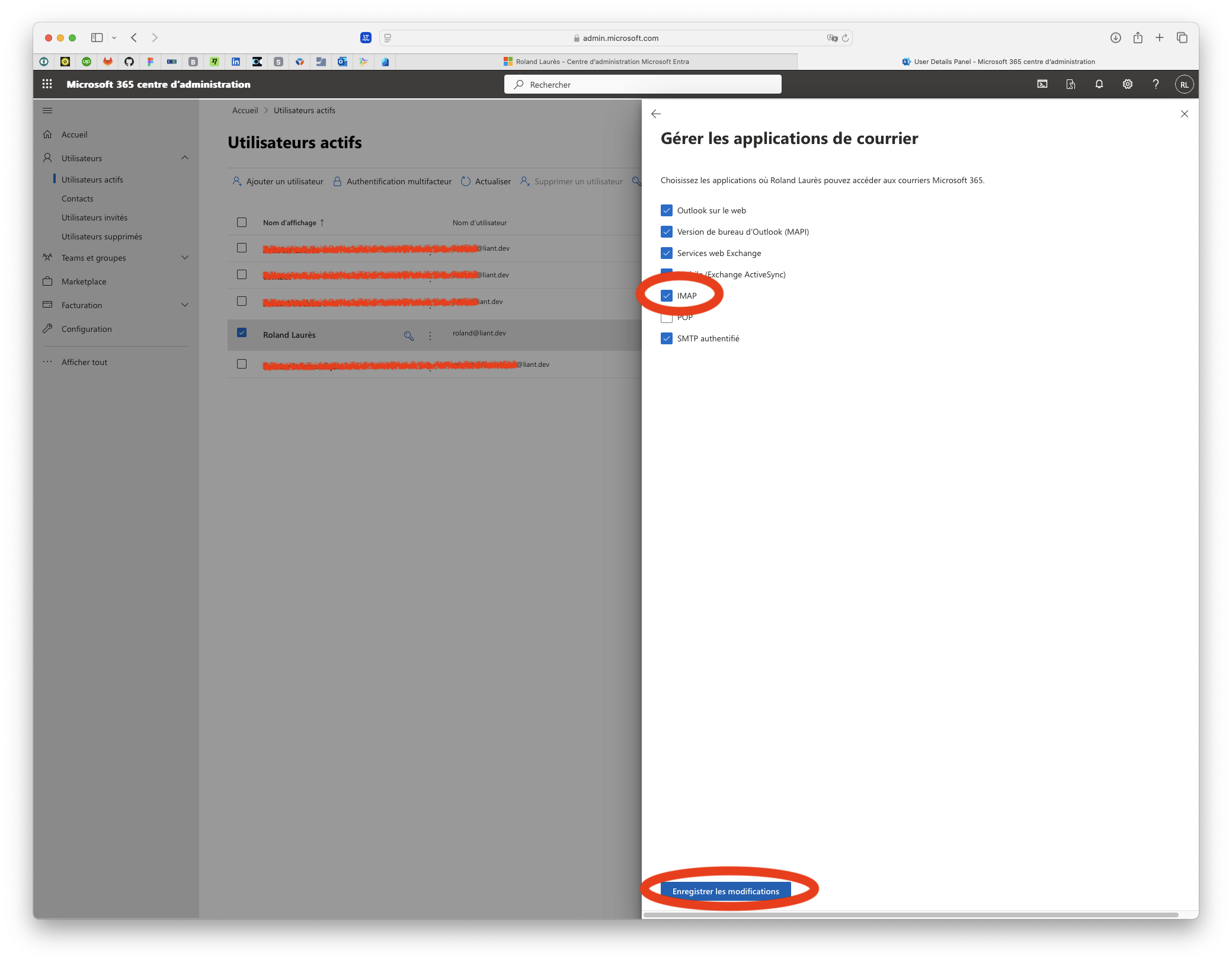
Task: Click Actualiser to refresh users
Action: [x=486, y=181]
